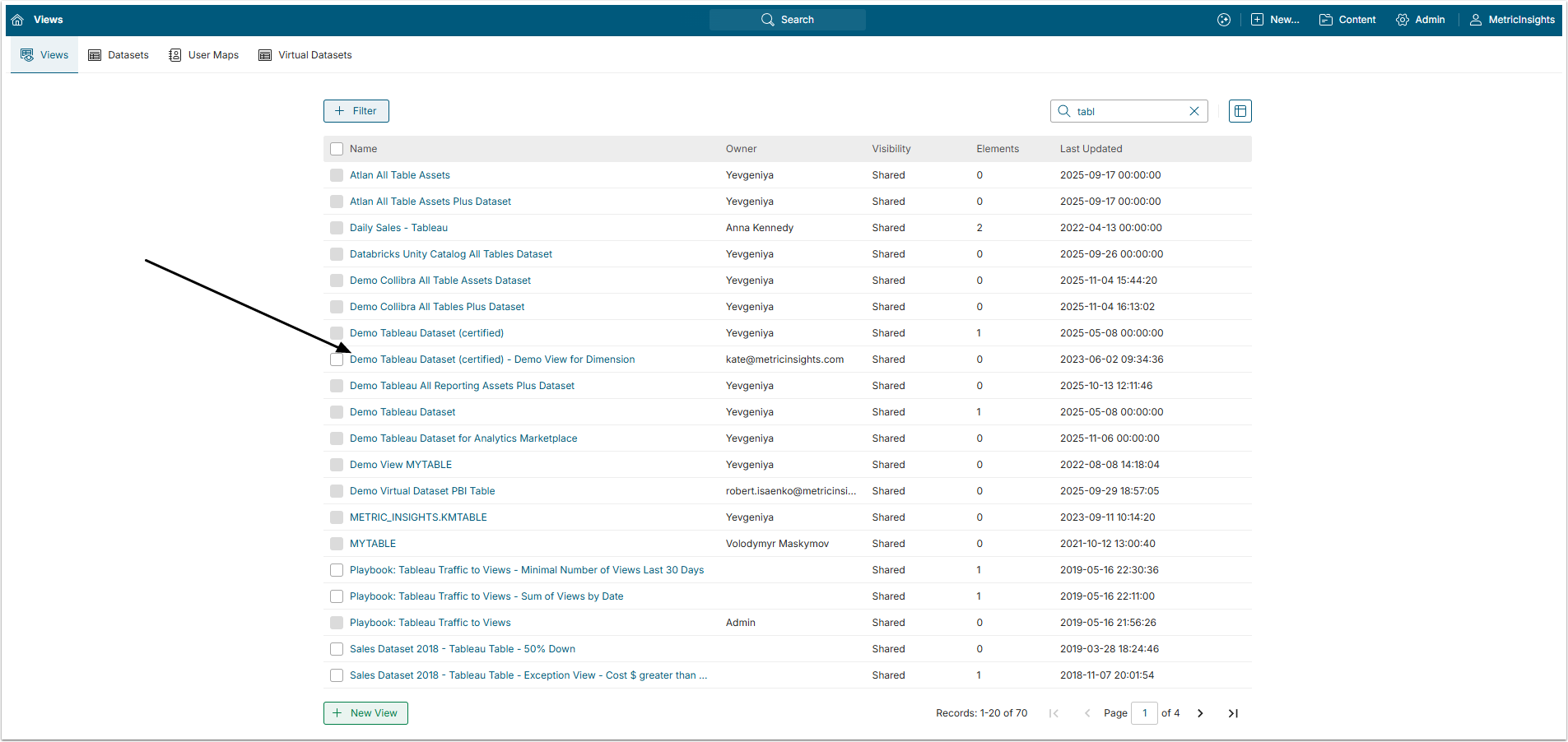The width and height of the screenshot is (1568, 742).
Task: Click the New View button
Action: coord(365,713)
